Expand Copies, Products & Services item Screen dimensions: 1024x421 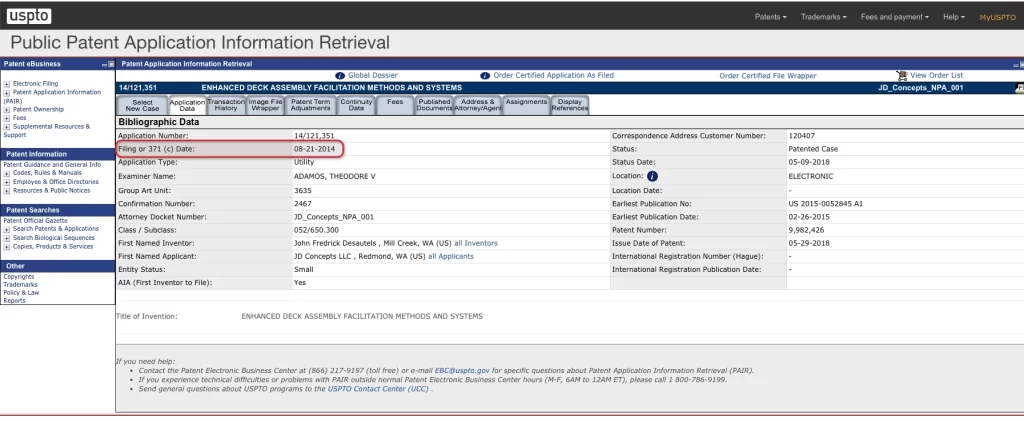tap(7, 247)
